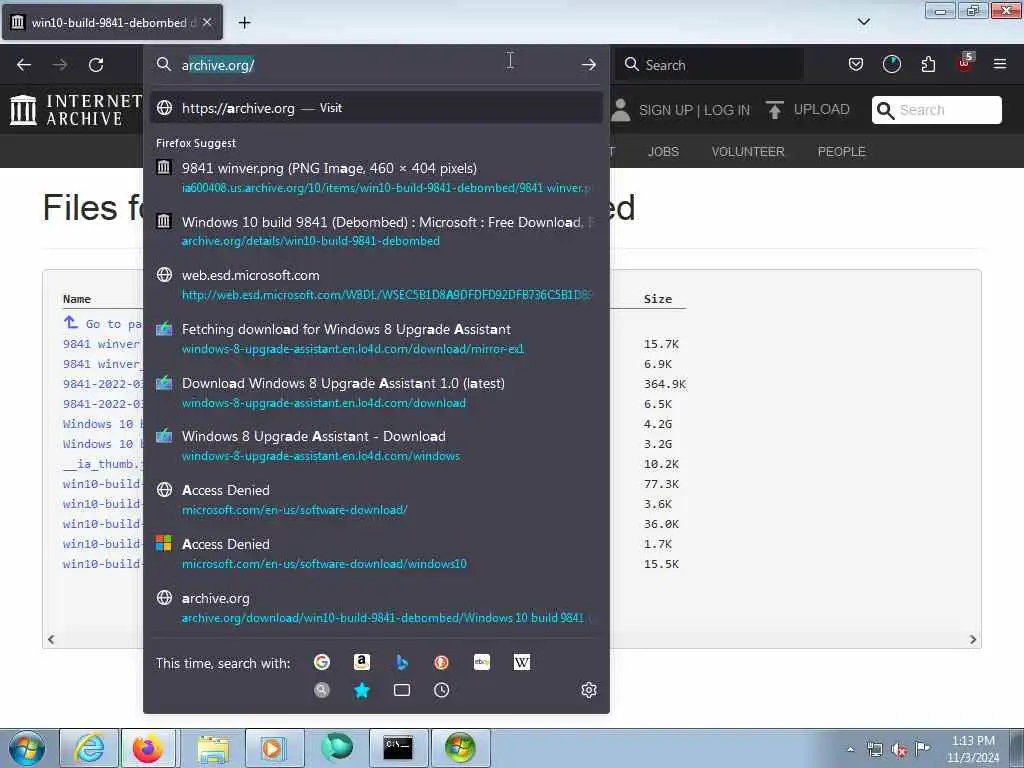Reload the page with the refresh icon
This screenshot has width=1024, height=768.
click(x=96, y=65)
